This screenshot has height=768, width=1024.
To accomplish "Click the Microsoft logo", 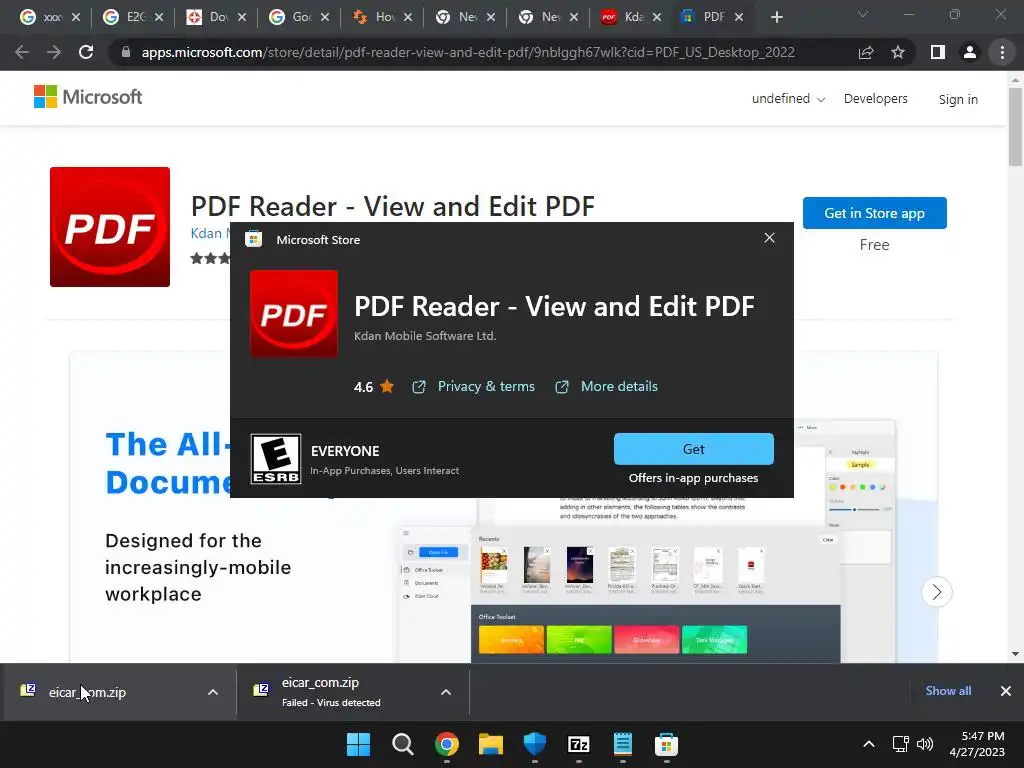I will (88, 97).
